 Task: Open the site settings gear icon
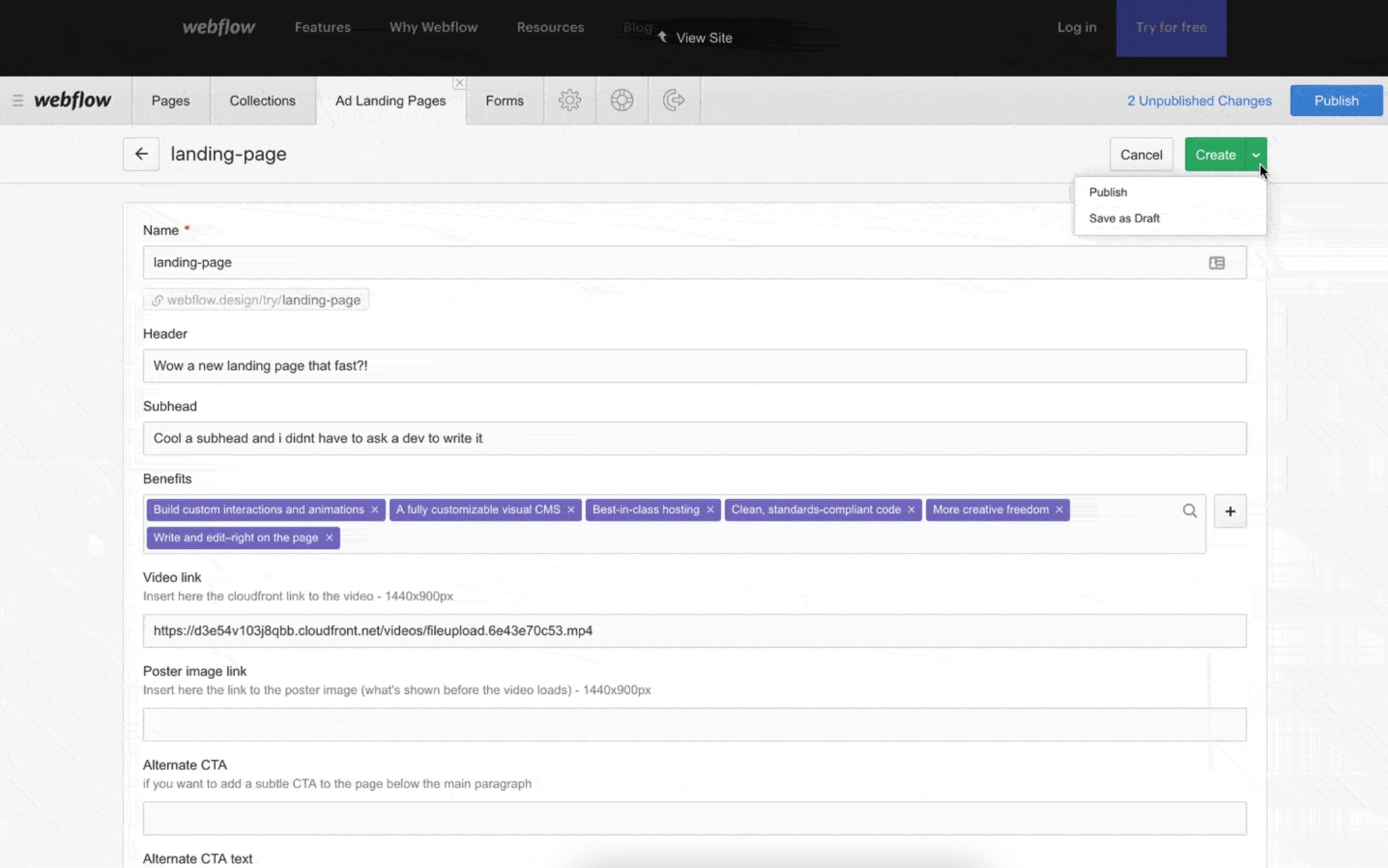pos(569,100)
